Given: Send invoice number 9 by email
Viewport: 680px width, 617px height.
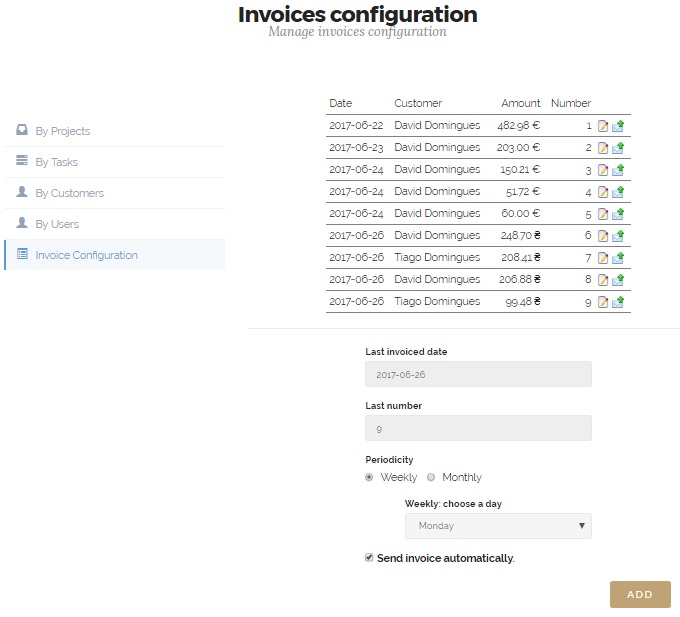Looking at the screenshot, I should pos(618,302).
